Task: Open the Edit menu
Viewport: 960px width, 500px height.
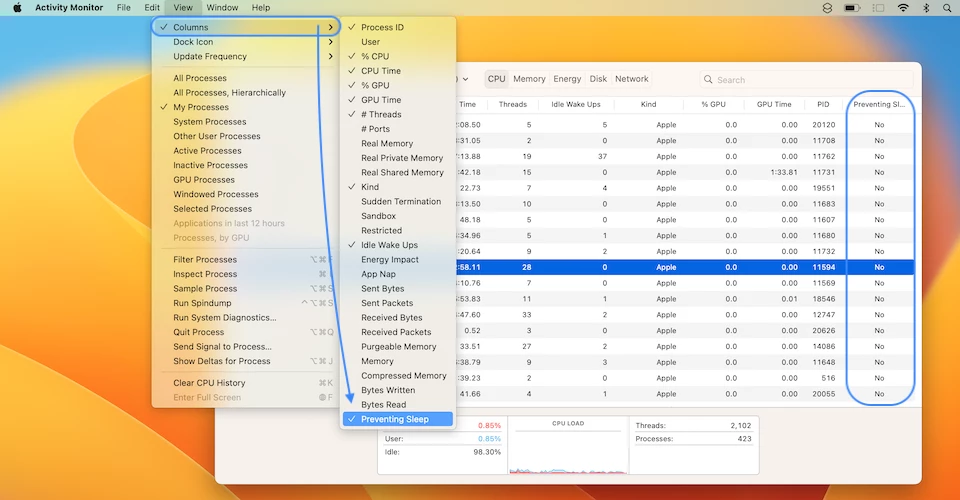Action: [x=152, y=8]
